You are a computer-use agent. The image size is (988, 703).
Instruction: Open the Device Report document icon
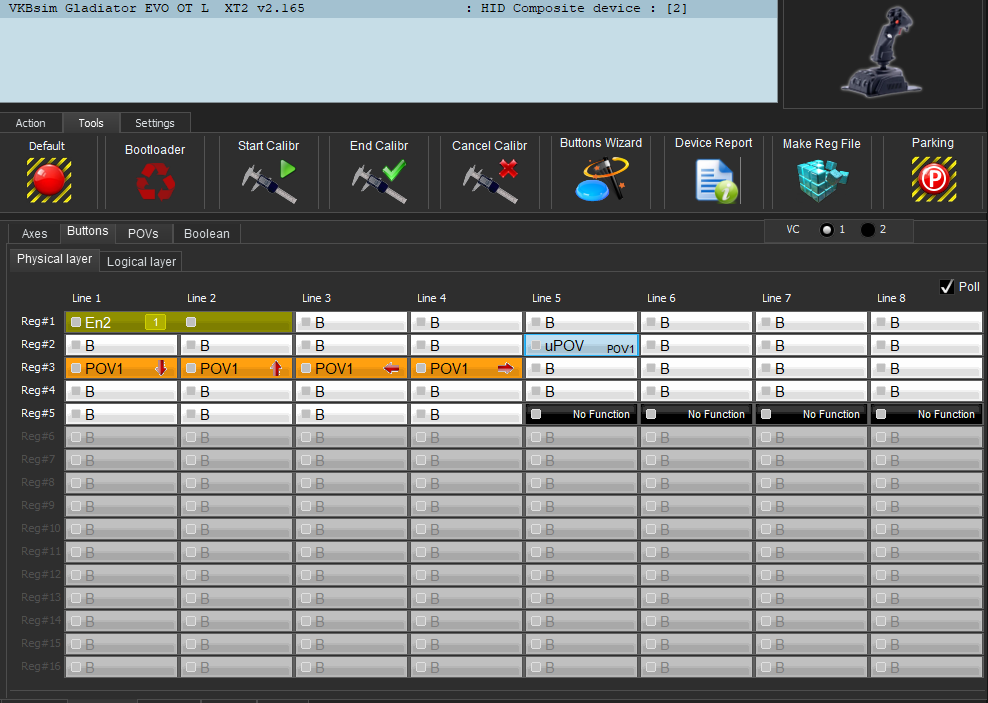pos(716,181)
